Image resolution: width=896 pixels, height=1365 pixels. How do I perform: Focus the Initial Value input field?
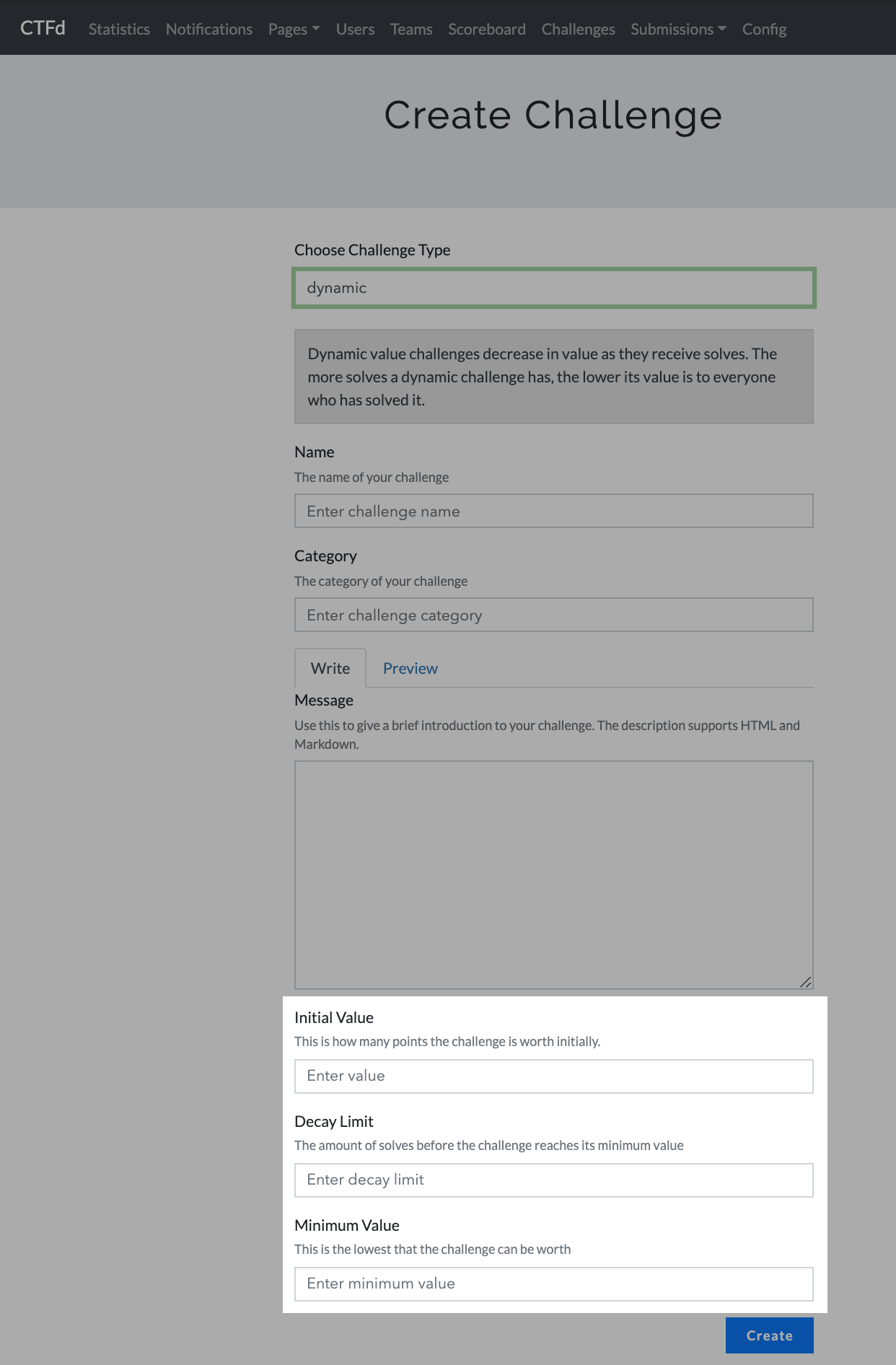pos(553,1076)
